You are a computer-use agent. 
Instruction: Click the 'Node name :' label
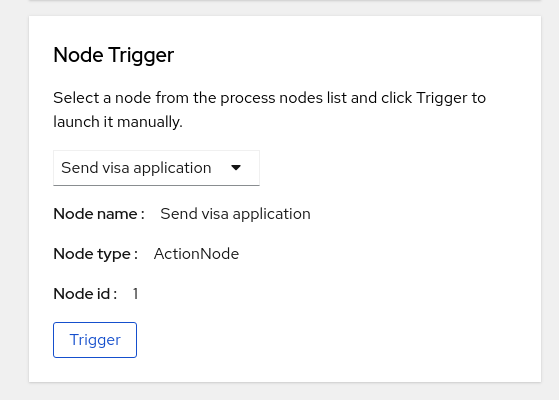point(99,214)
